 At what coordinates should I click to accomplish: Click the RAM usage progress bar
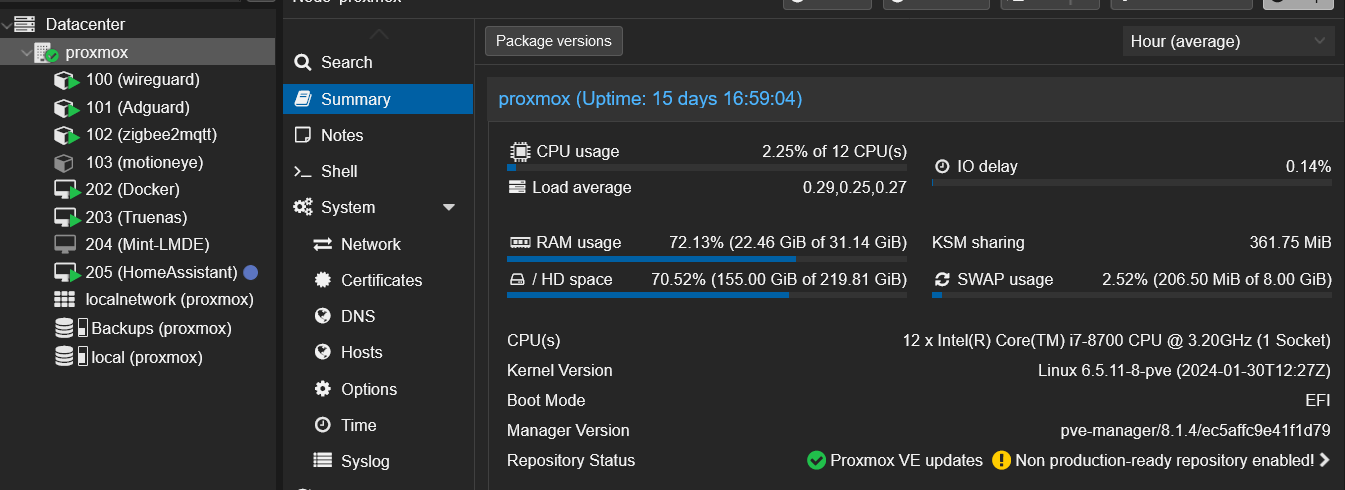[706, 259]
